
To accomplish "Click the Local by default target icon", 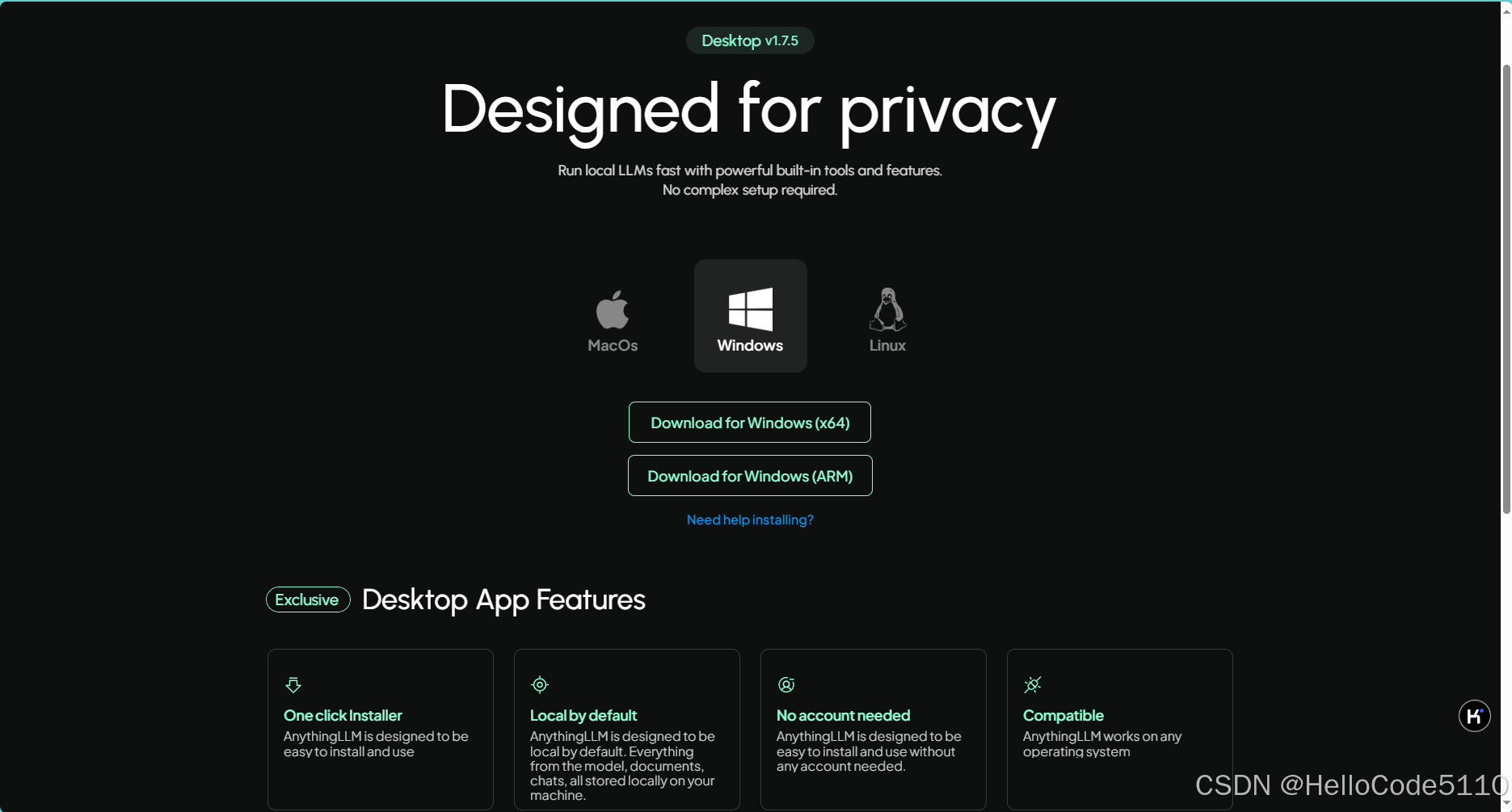I will point(540,685).
